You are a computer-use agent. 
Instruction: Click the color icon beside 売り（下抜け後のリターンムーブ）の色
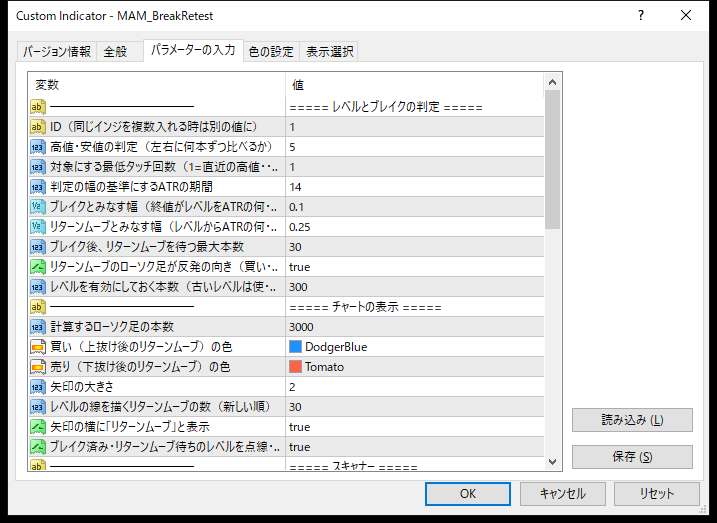coord(38,367)
